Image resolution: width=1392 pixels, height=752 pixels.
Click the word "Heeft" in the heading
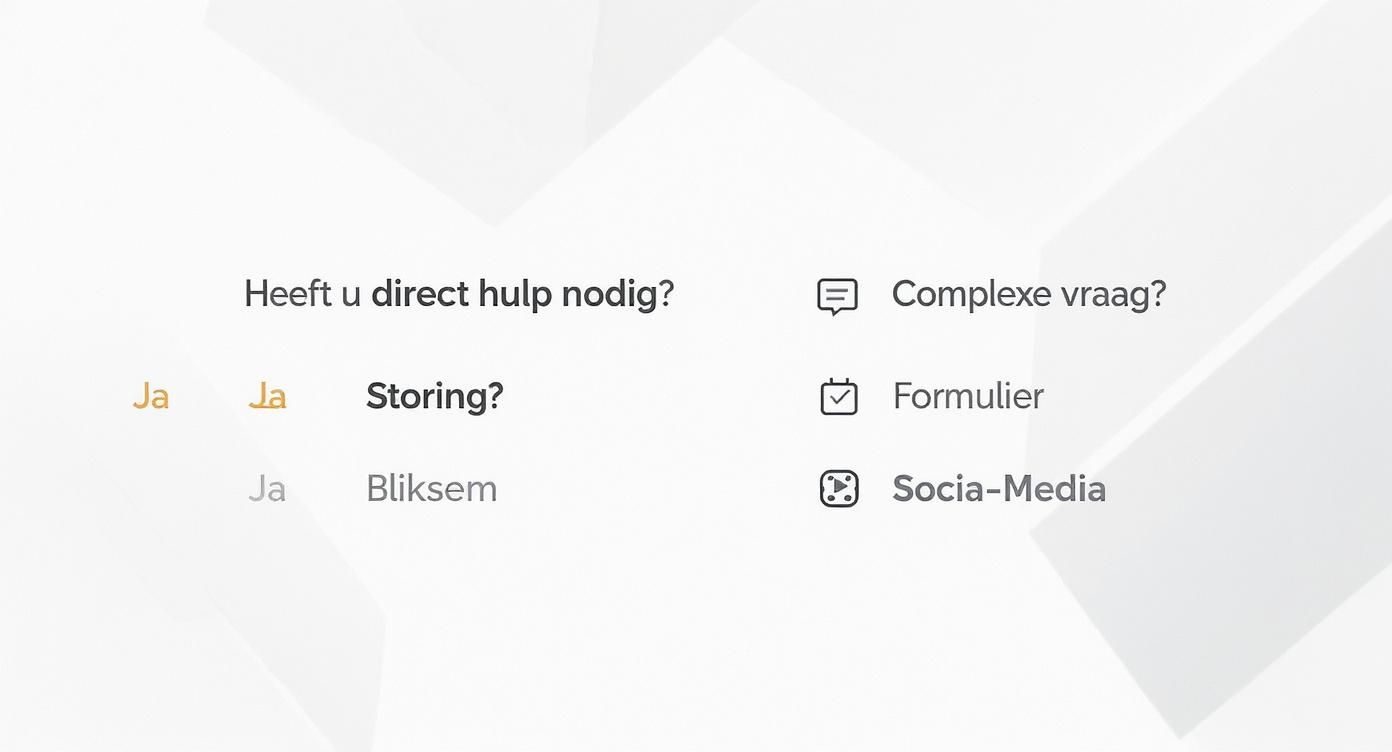(288, 294)
